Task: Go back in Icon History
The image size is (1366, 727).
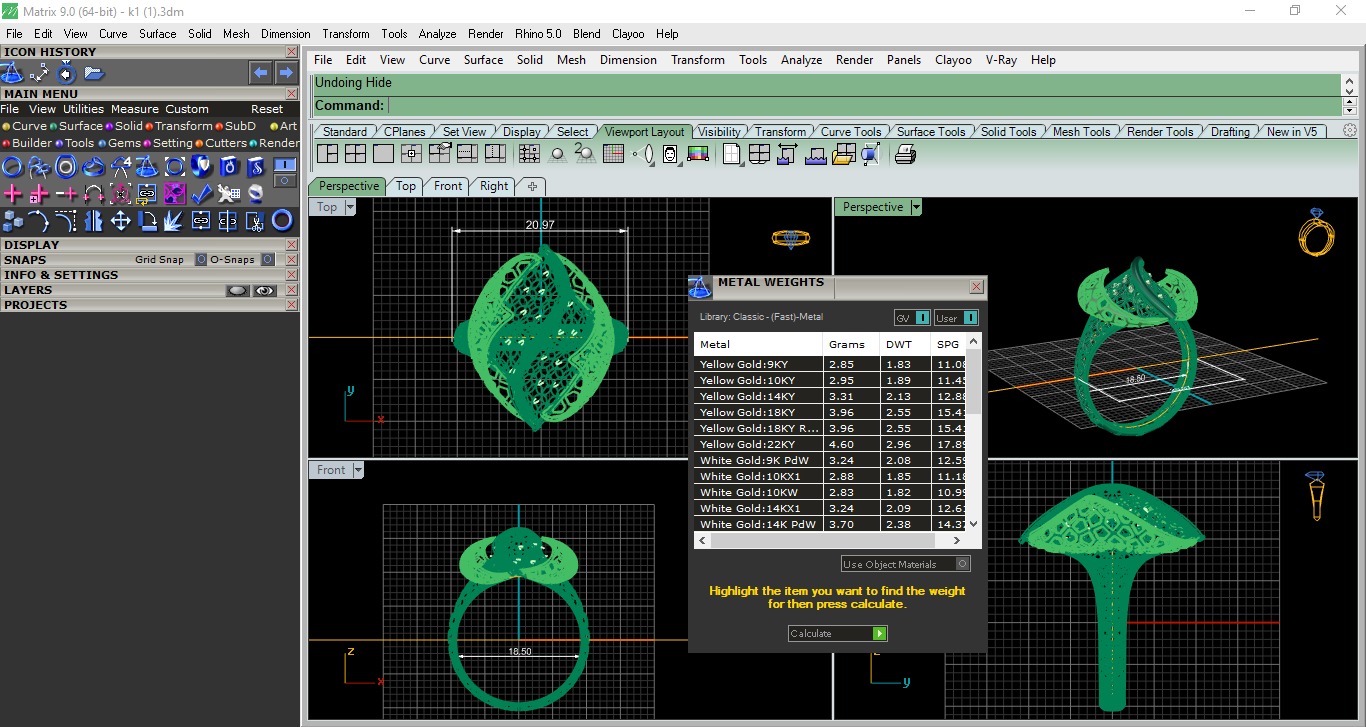Action: click(x=261, y=73)
